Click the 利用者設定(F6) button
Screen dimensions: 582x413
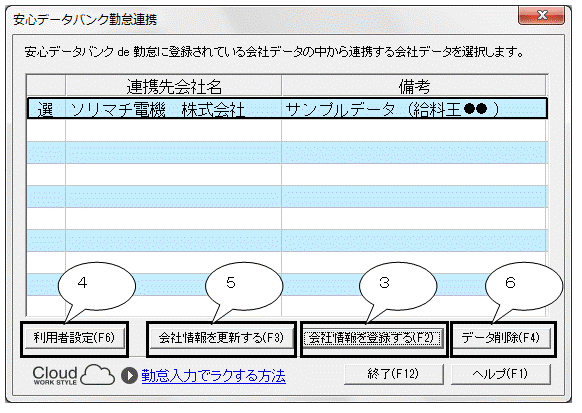point(74,338)
